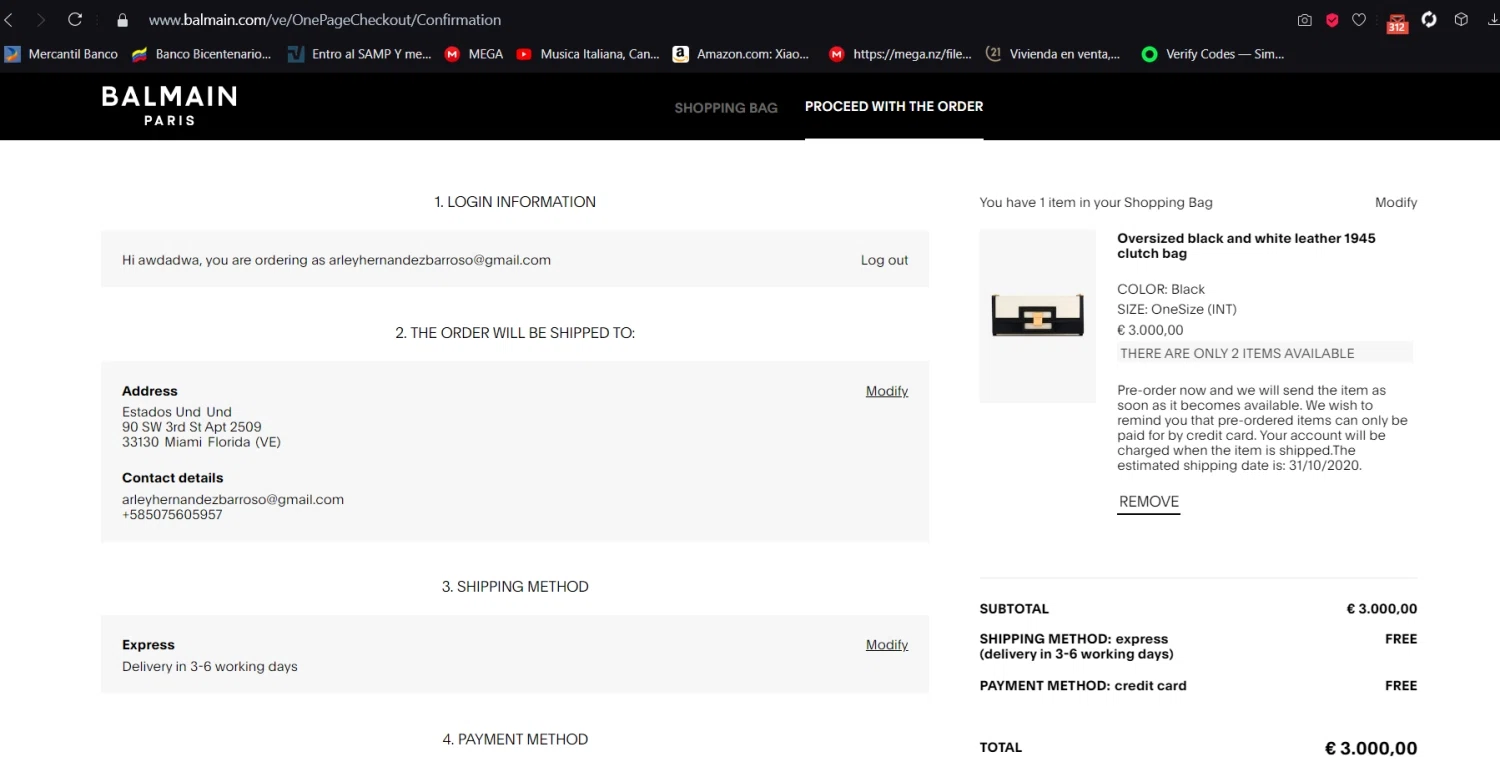Image resolution: width=1500 pixels, height=762 pixels.
Task: Click the Balmain Paris logo
Action: [169, 105]
